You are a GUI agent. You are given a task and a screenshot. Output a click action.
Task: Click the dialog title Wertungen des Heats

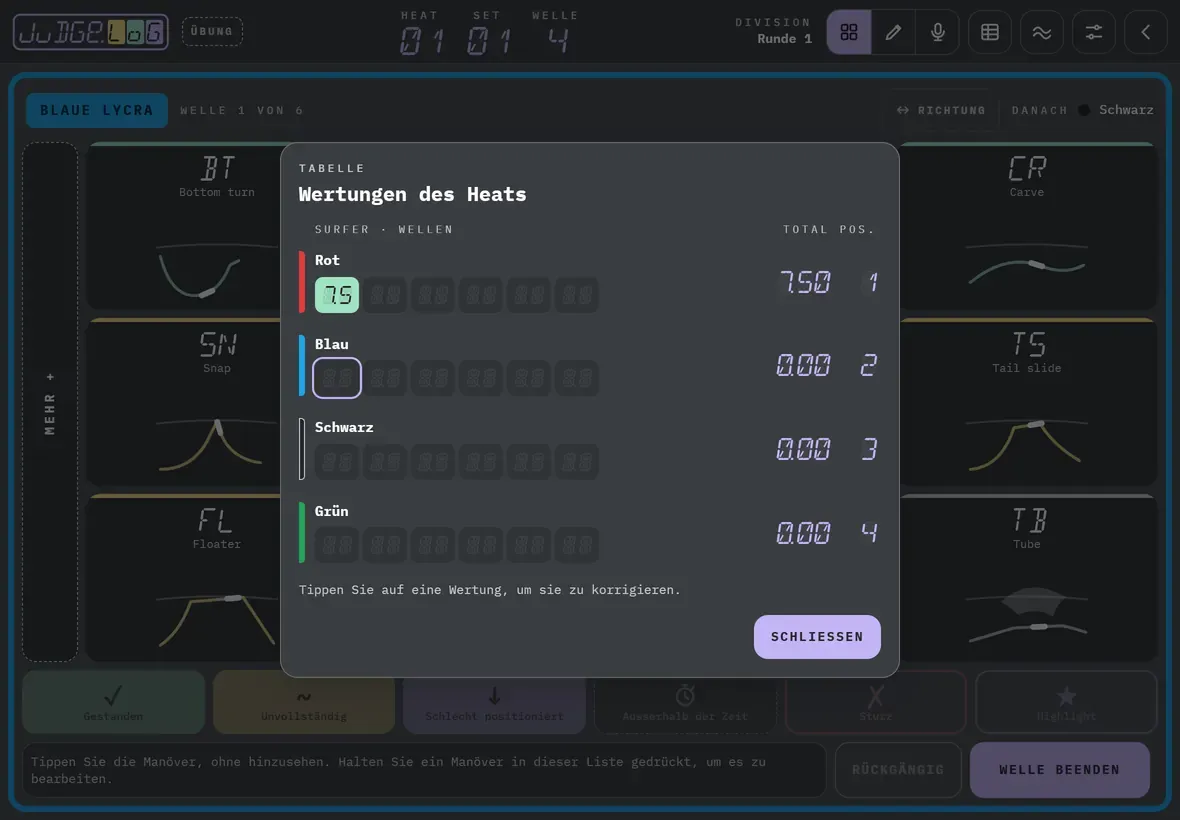[412, 194]
